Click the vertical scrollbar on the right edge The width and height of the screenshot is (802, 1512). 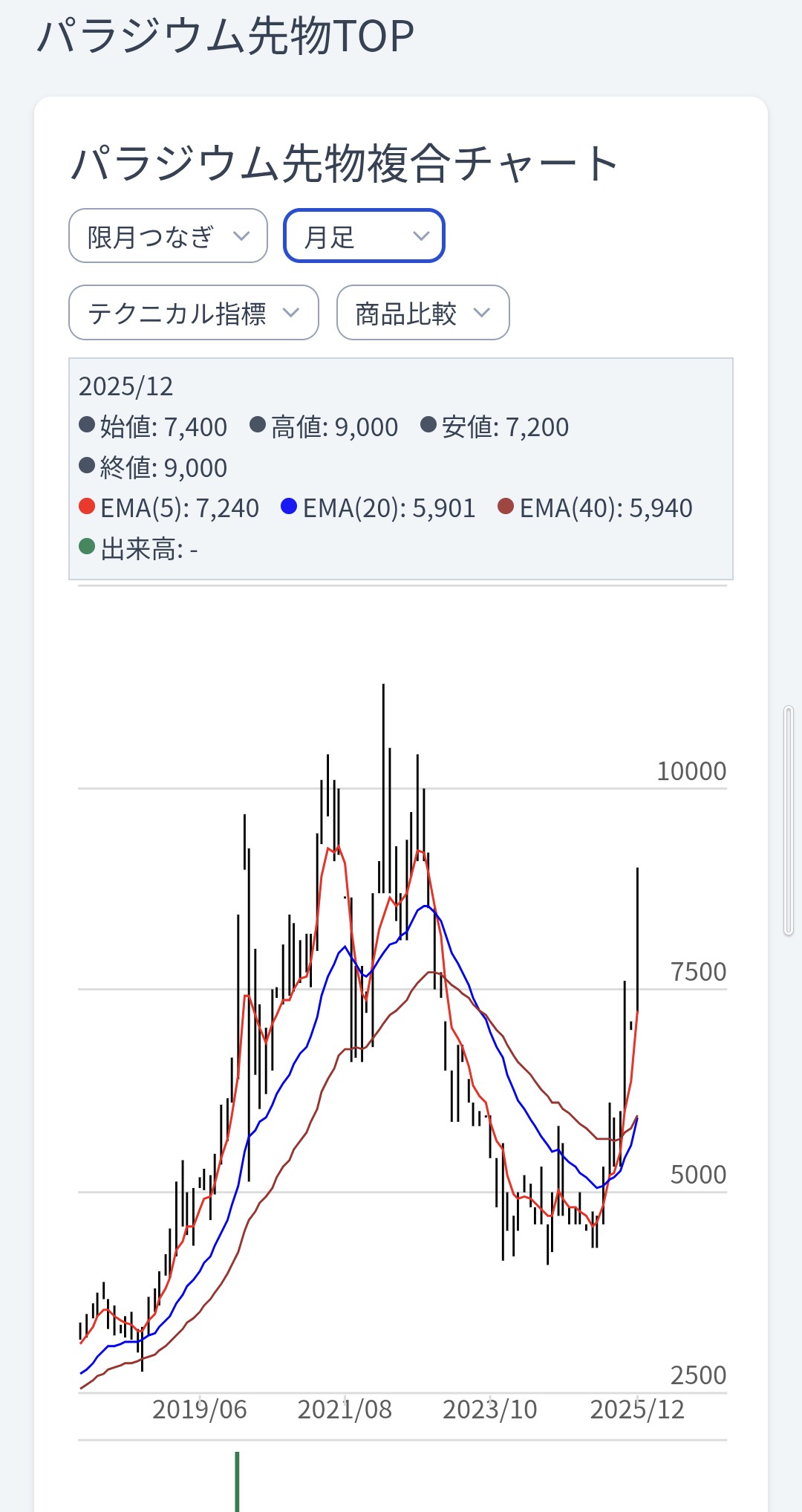tap(788, 820)
